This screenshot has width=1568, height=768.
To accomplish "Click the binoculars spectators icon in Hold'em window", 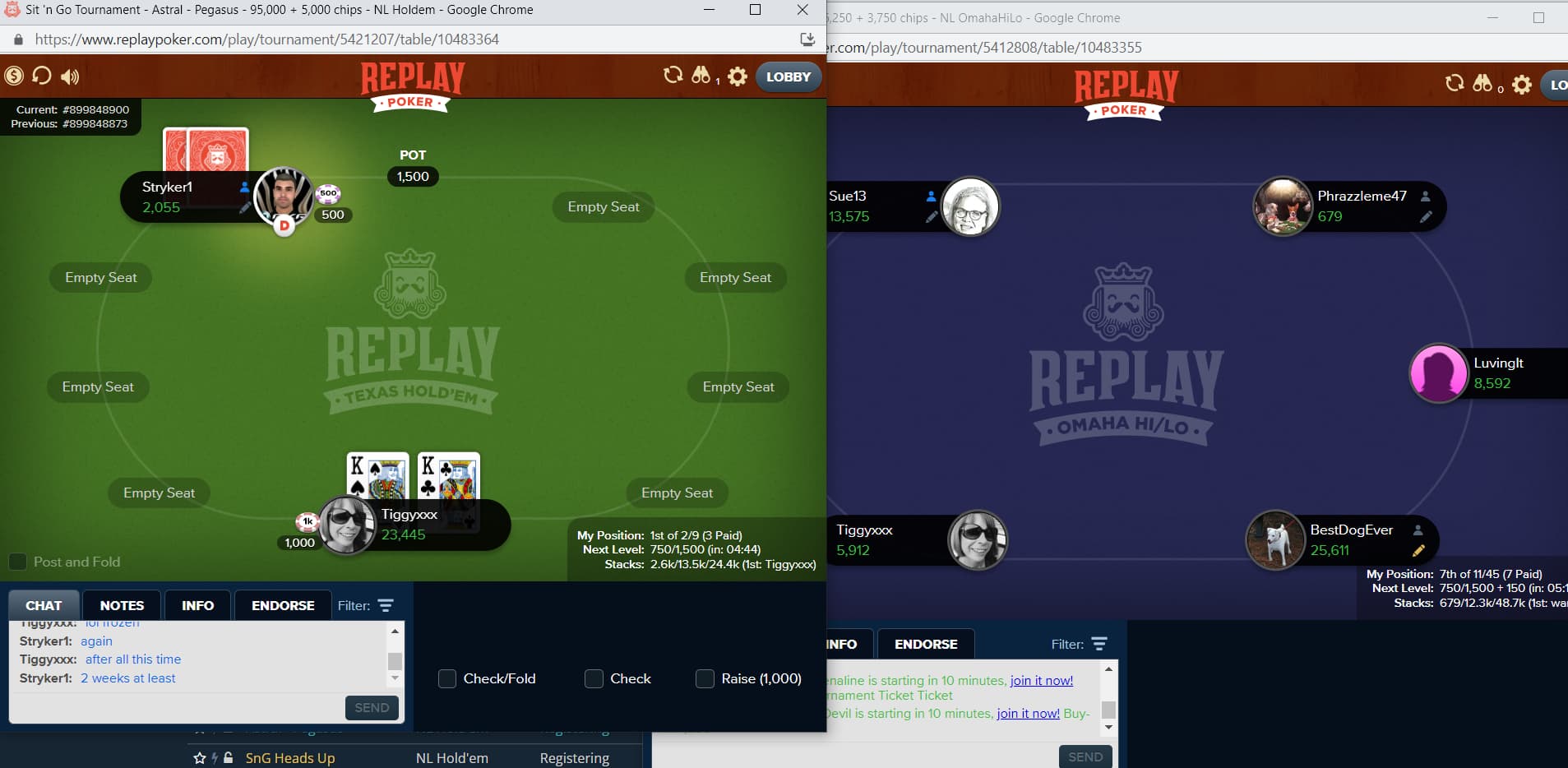I will pos(701,76).
